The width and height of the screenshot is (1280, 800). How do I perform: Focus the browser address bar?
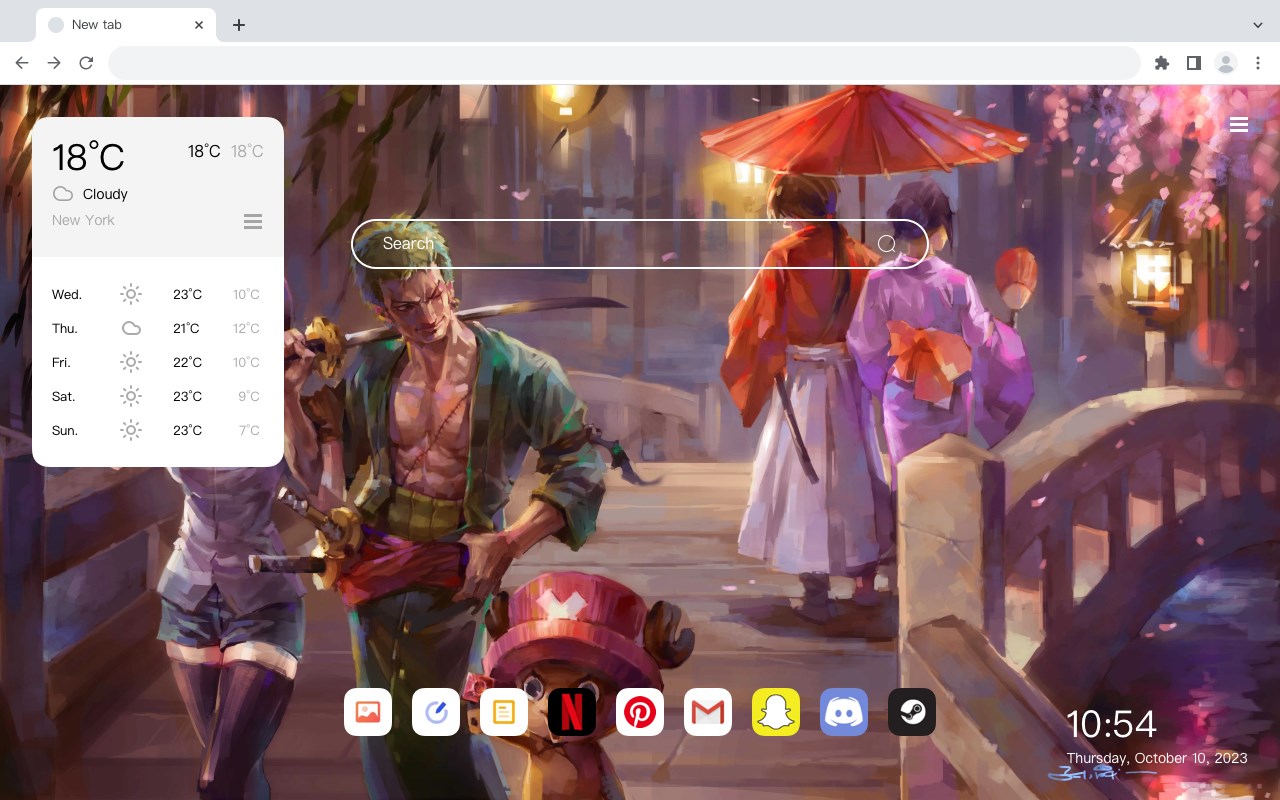point(624,63)
